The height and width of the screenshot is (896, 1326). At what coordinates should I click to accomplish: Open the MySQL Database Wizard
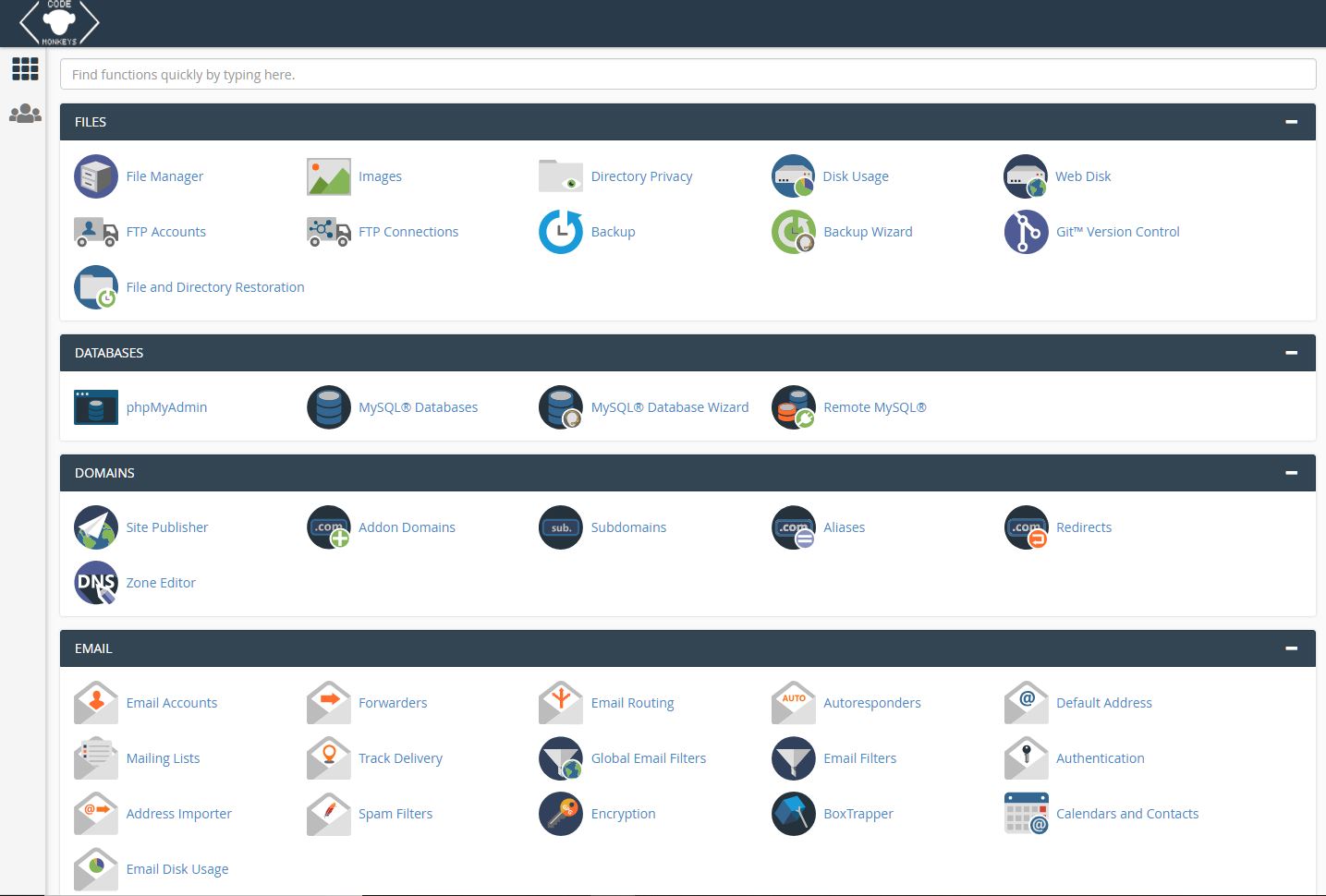click(669, 406)
